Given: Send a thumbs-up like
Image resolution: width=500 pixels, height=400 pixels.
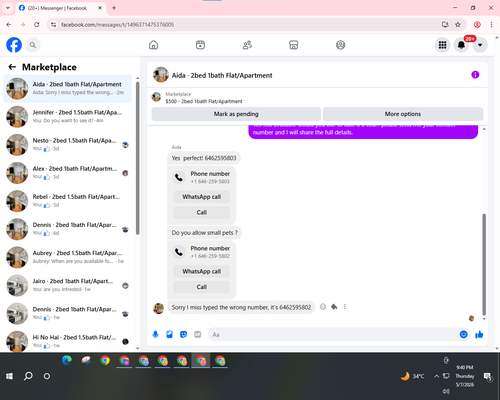Looking at the screenshot, I should (x=479, y=334).
